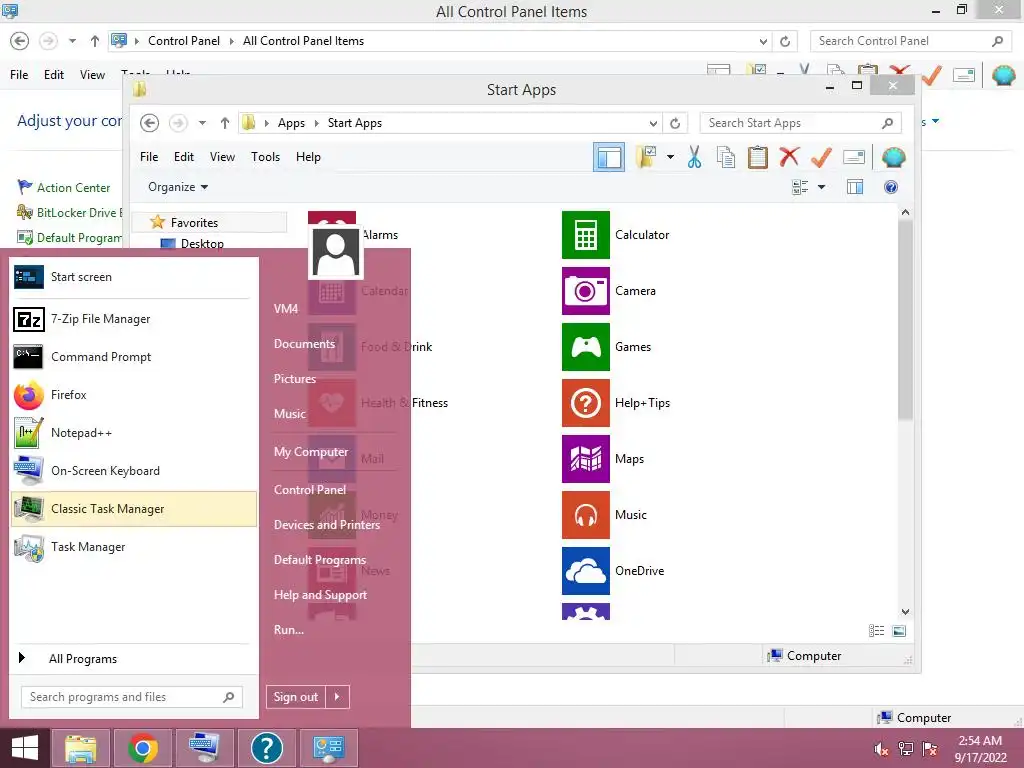Focus the Search programs and files field

[132, 697]
